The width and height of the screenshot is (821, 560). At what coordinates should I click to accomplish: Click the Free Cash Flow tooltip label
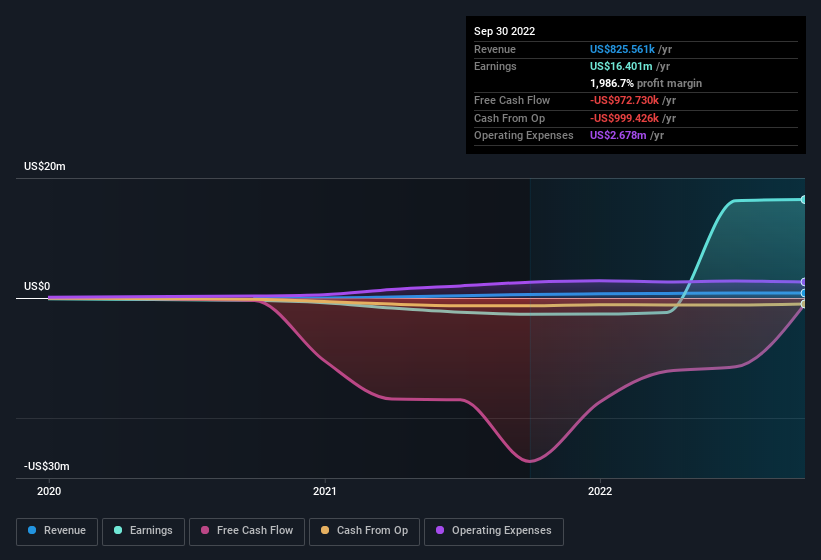click(x=512, y=100)
